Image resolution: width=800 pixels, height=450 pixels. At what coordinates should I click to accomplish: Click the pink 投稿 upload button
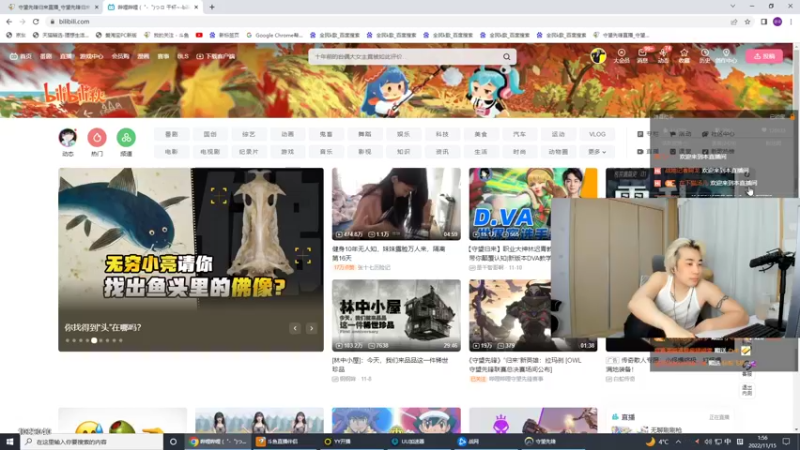[x=764, y=56]
